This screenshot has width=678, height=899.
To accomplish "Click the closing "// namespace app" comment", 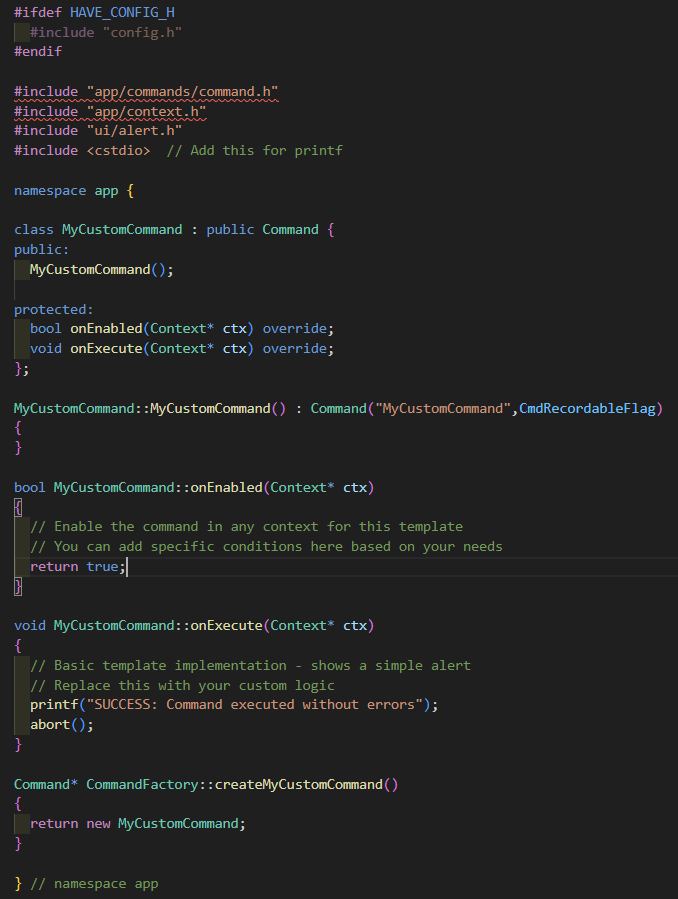I will [x=94, y=883].
